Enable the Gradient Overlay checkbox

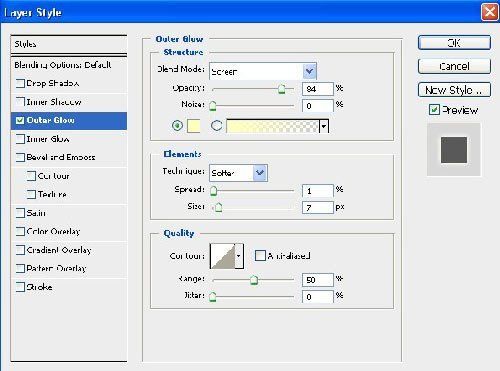coord(20,250)
